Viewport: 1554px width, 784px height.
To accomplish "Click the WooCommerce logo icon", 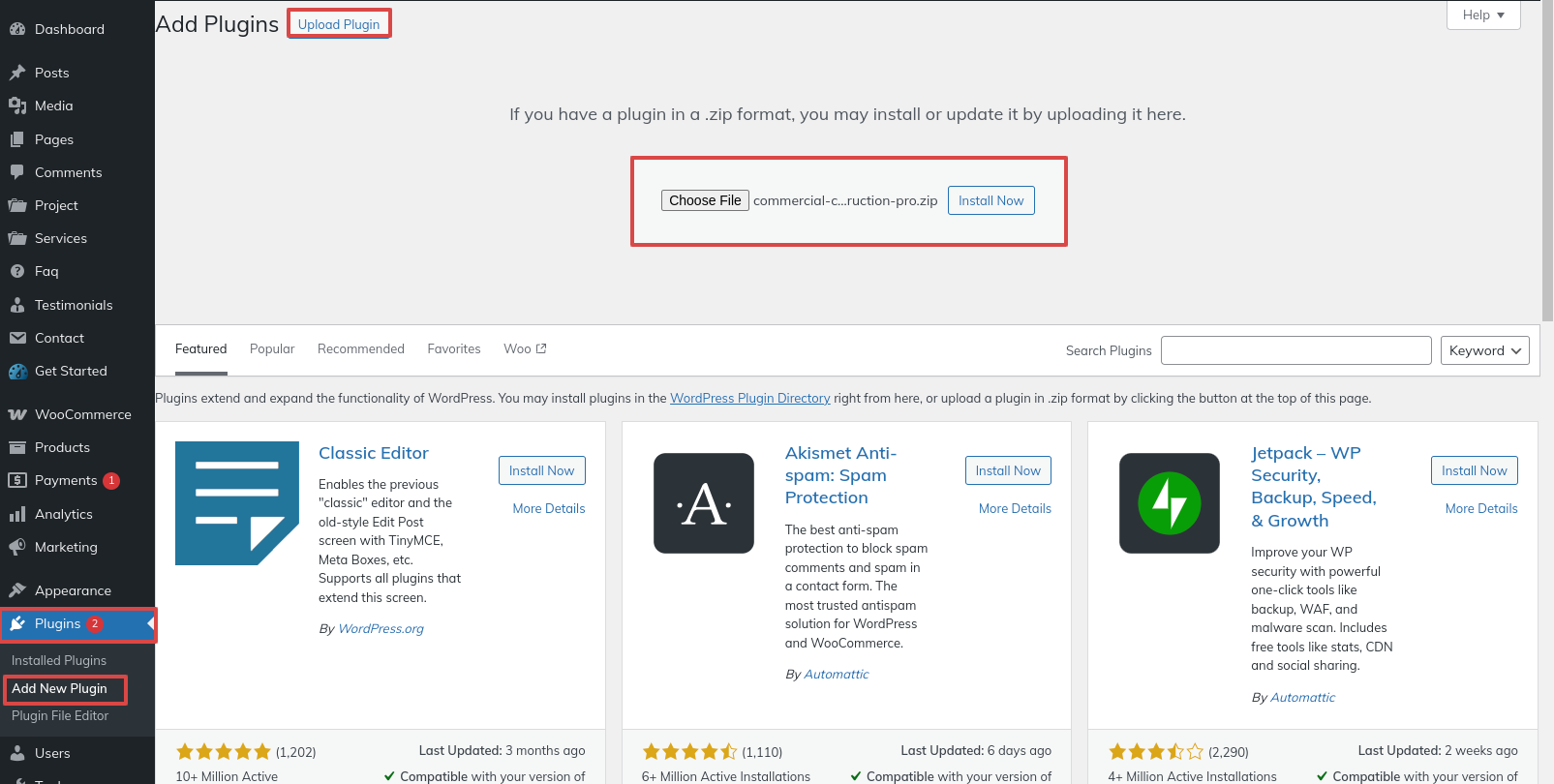I will (x=17, y=414).
